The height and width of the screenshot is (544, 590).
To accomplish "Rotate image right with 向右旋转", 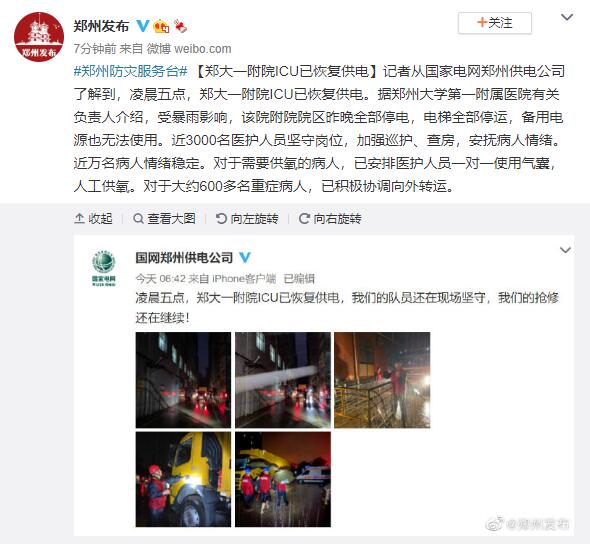I will (330, 219).
